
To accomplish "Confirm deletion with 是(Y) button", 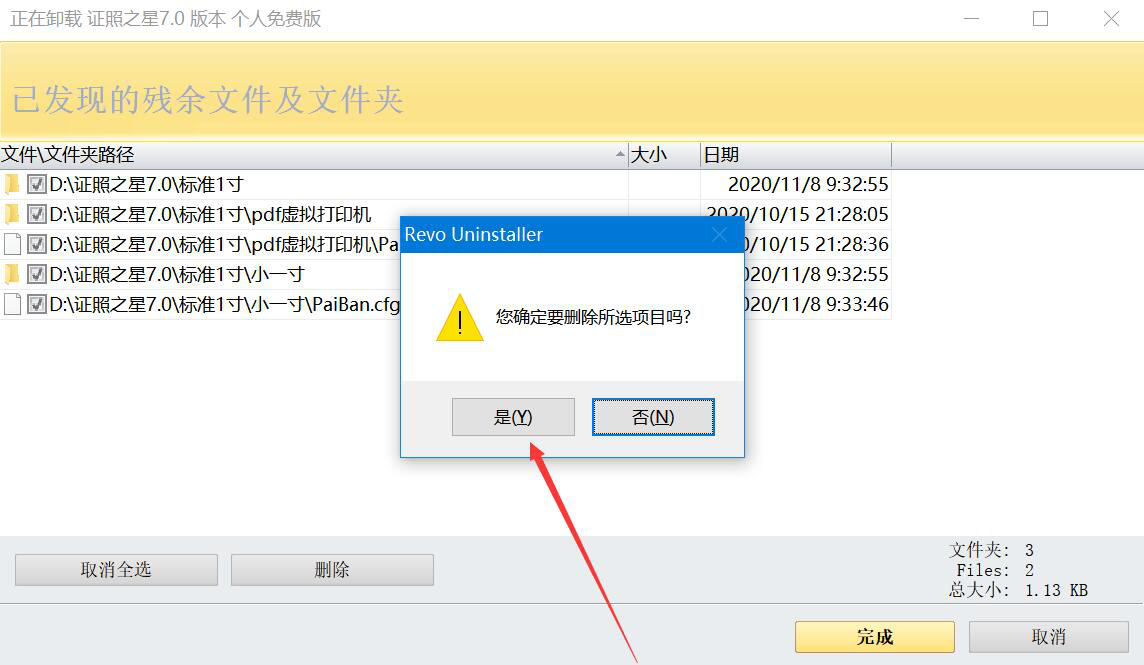I will click(x=513, y=417).
